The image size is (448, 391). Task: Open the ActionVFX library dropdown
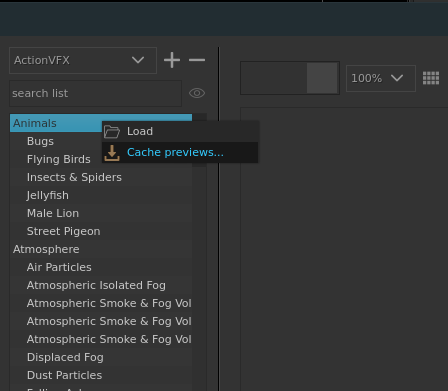tap(83, 60)
